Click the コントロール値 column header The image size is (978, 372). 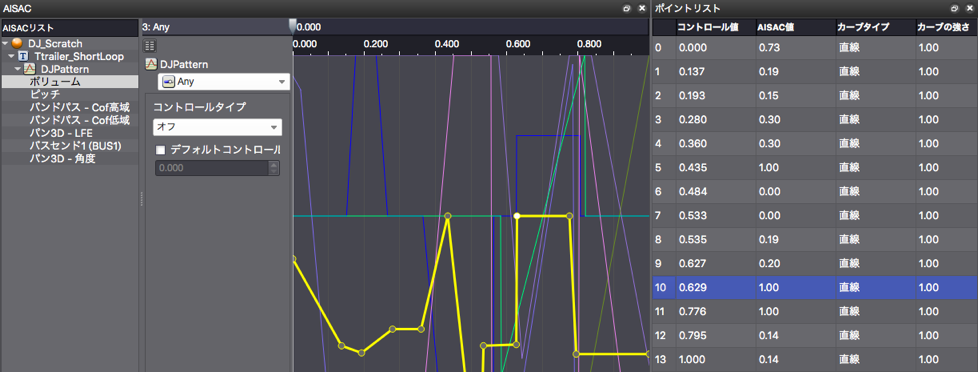pos(715,27)
